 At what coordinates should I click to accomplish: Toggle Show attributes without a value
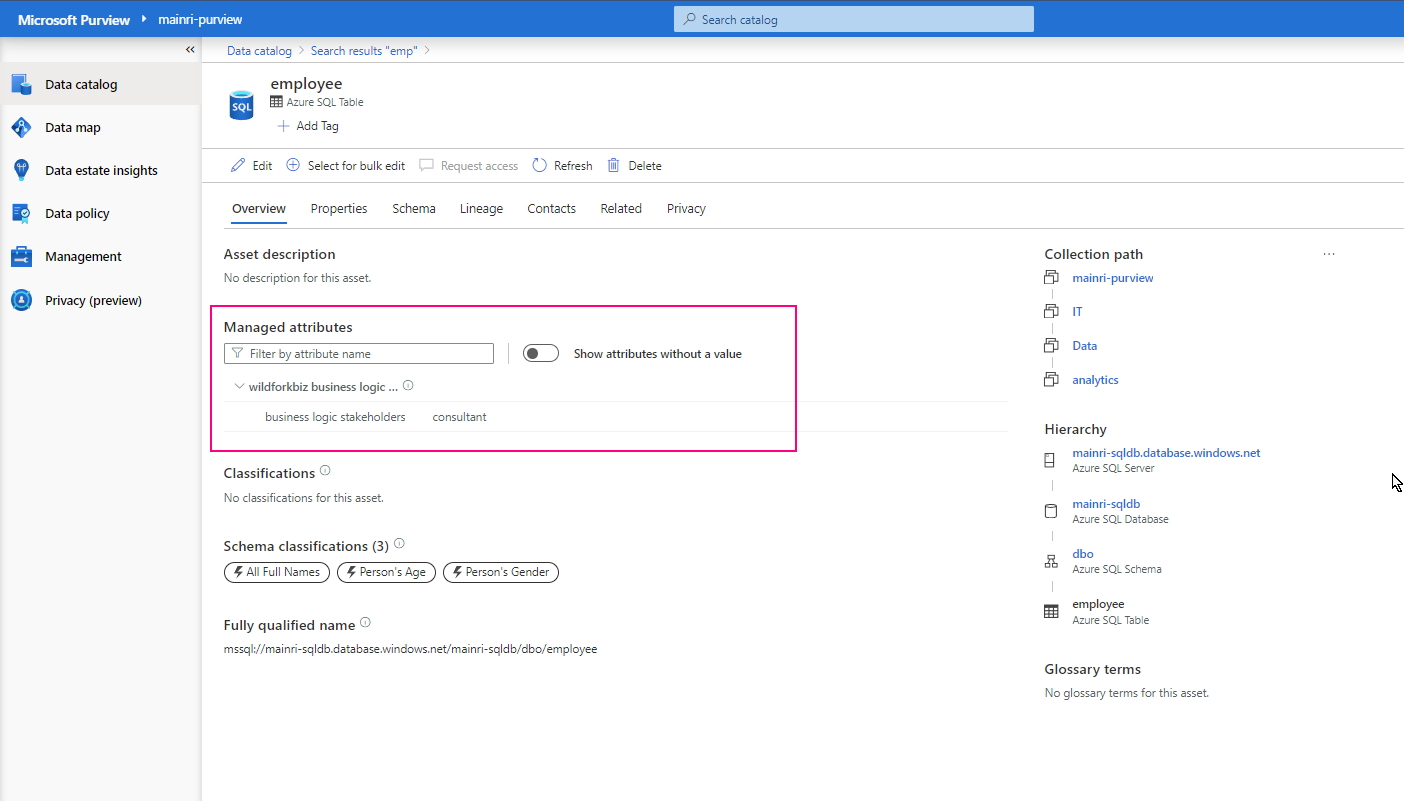coord(541,354)
